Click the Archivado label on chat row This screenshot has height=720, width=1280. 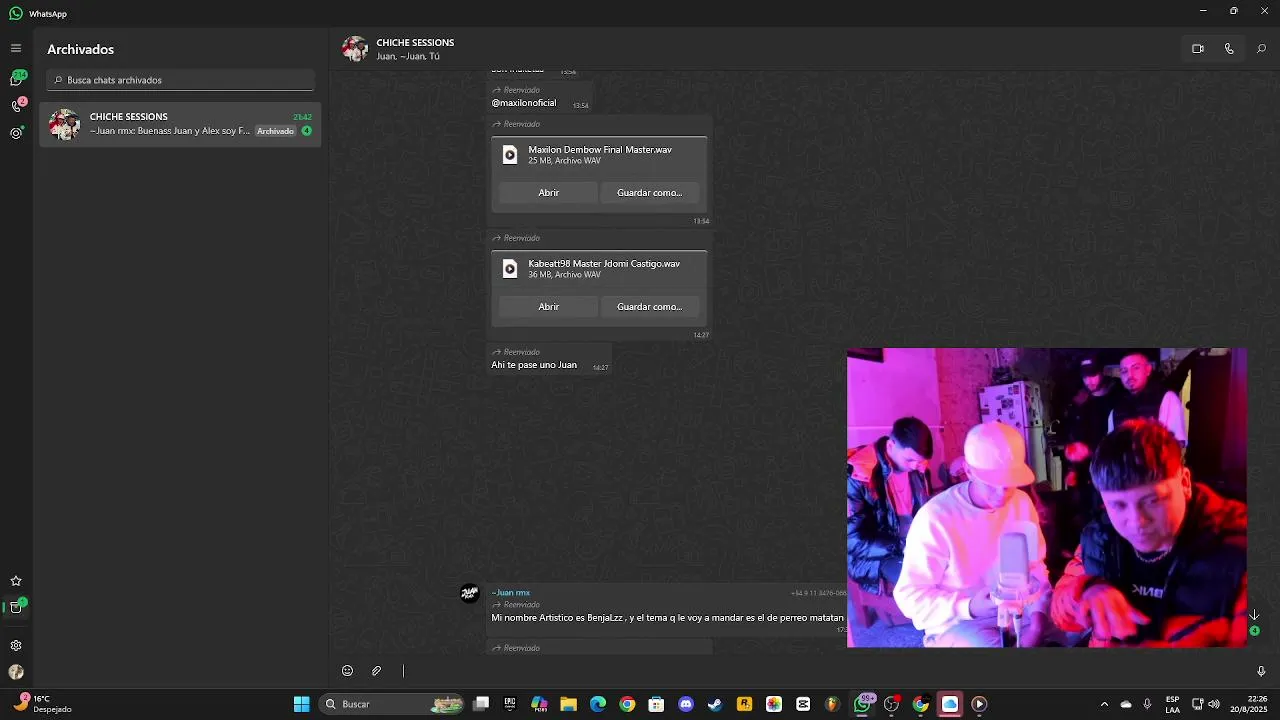[x=275, y=131]
